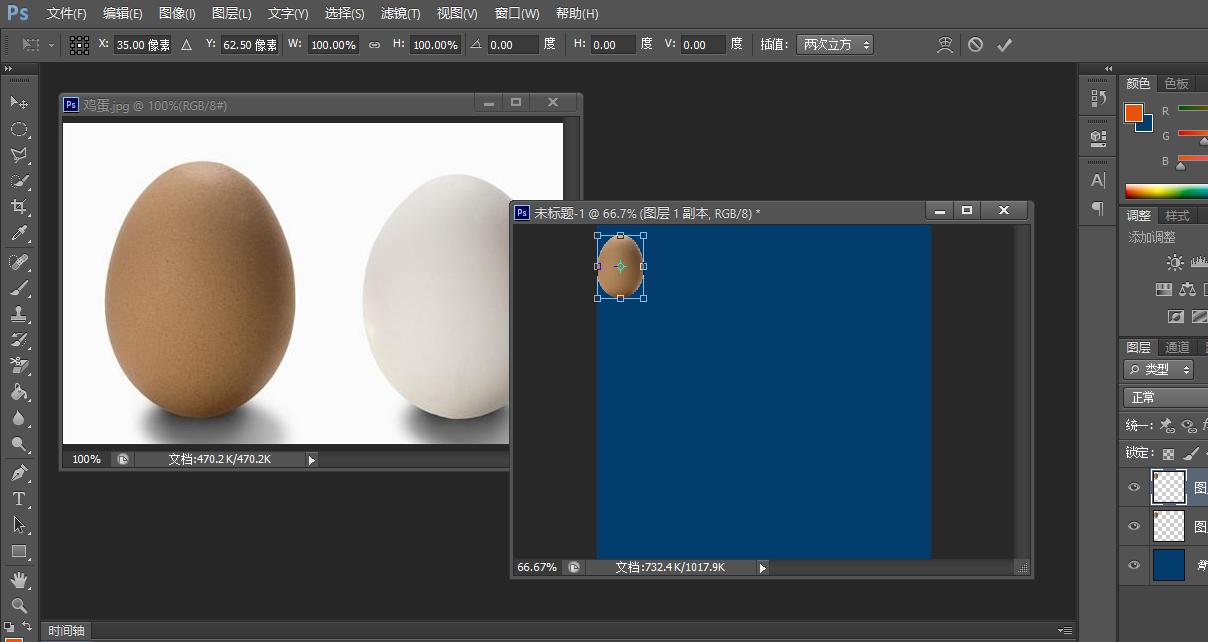This screenshot has height=642, width=1208.
Task: Open the 正常 blend mode dropdown
Action: (1165, 397)
